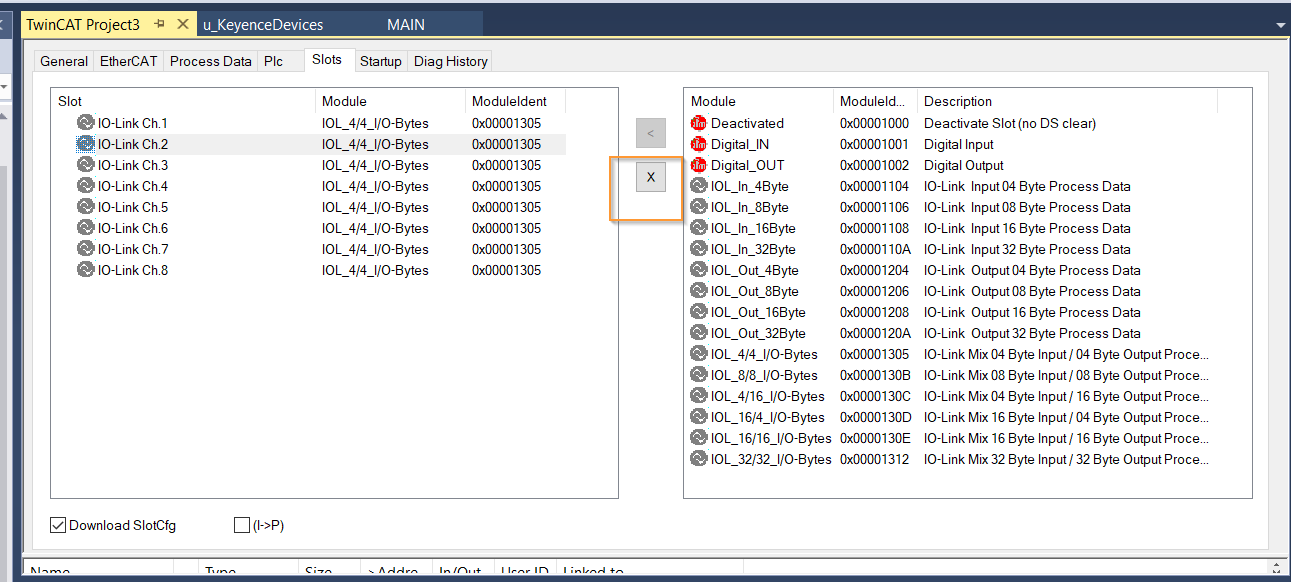Click the module ident 0x00001312
Viewport: 1291px width, 582px height.
pos(875,459)
